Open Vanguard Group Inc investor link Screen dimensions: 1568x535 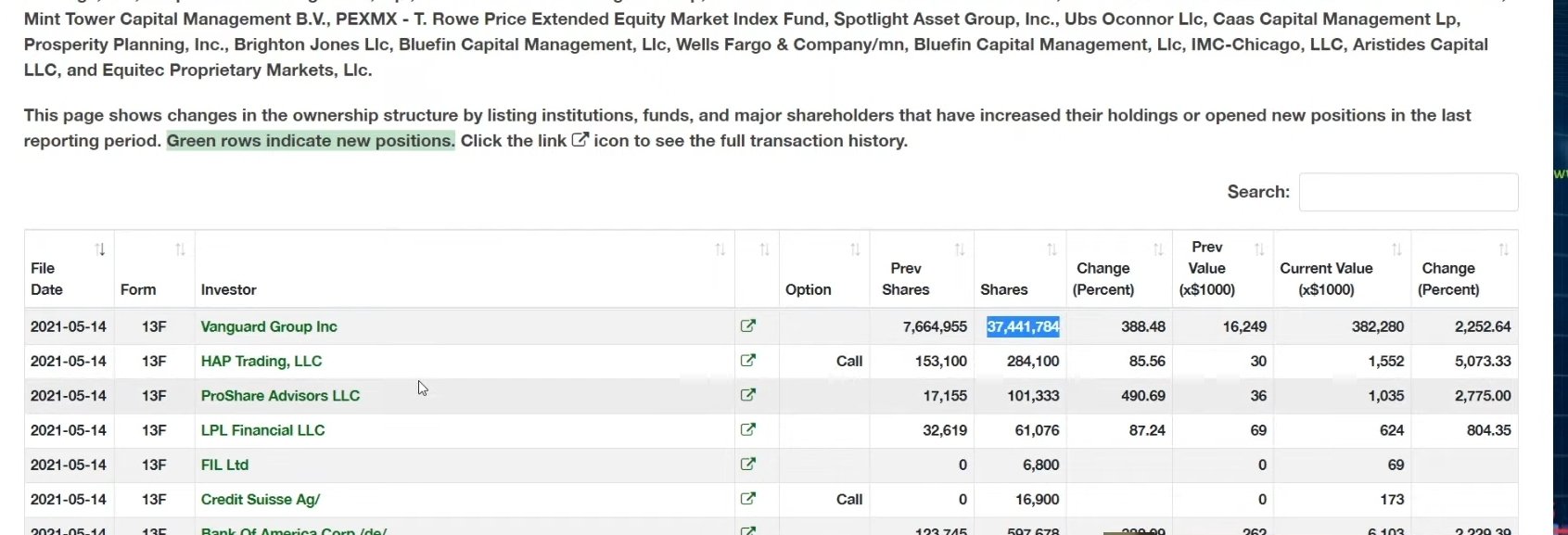(269, 326)
